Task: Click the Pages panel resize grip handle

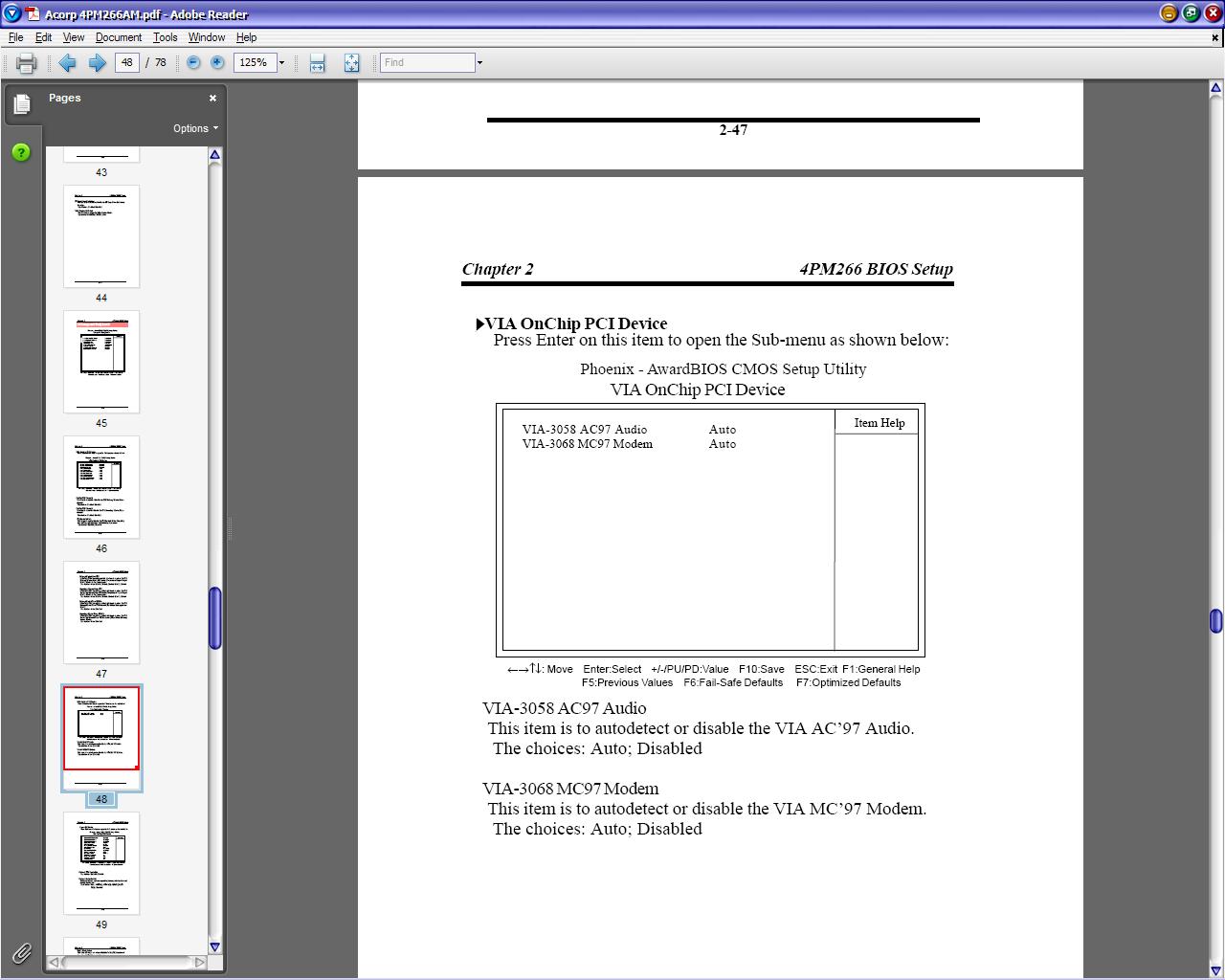Action: pos(230,528)
